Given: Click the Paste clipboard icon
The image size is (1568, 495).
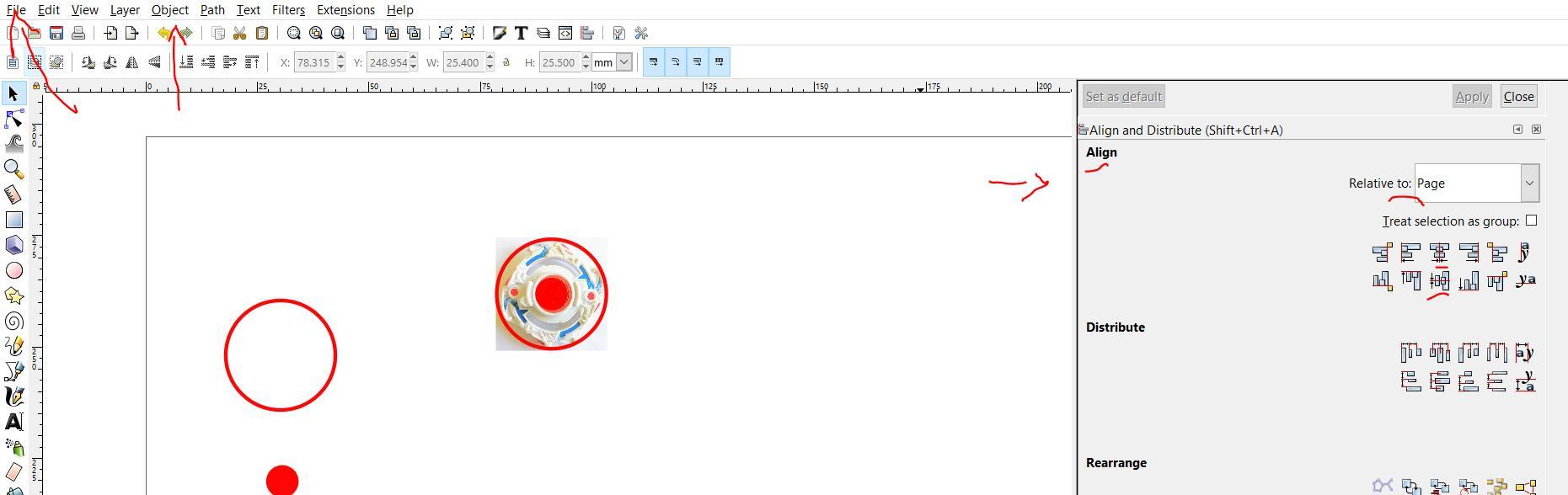Looking at the screenshot, I should coord(262,33).
